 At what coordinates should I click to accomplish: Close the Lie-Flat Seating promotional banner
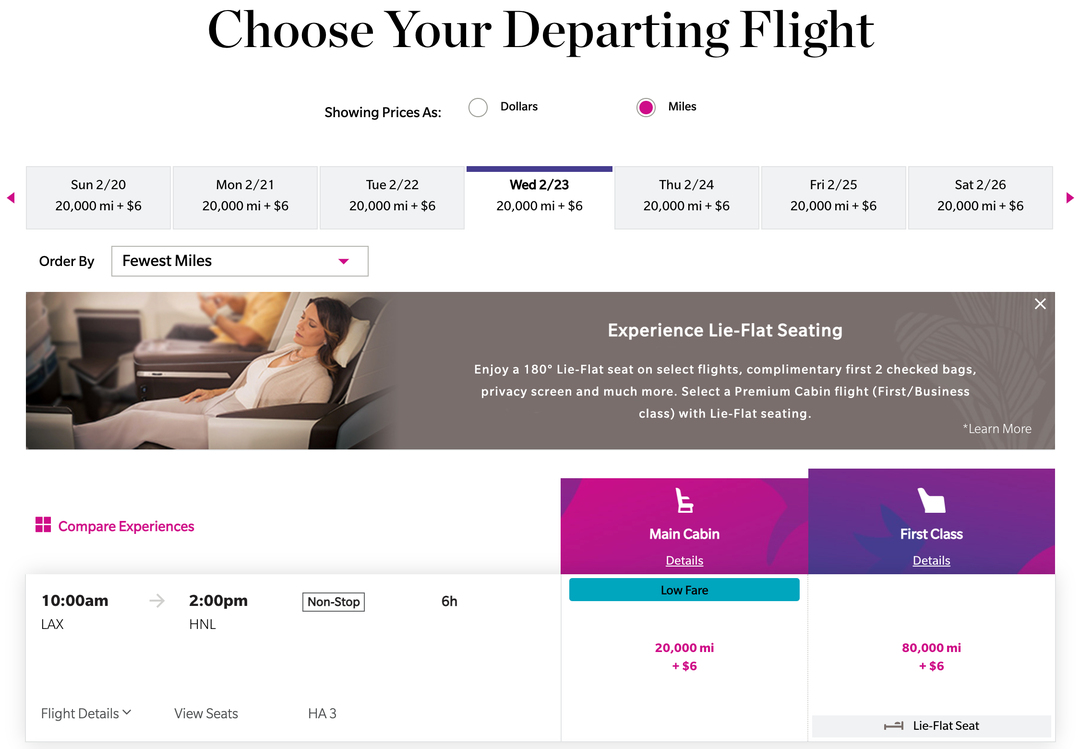[x=1040, y=303]
